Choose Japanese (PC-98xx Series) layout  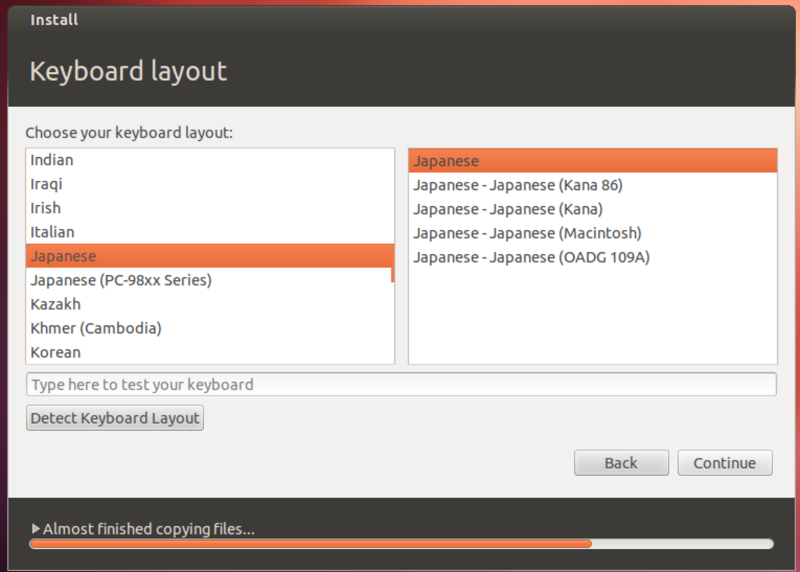(x=209, y=280)
